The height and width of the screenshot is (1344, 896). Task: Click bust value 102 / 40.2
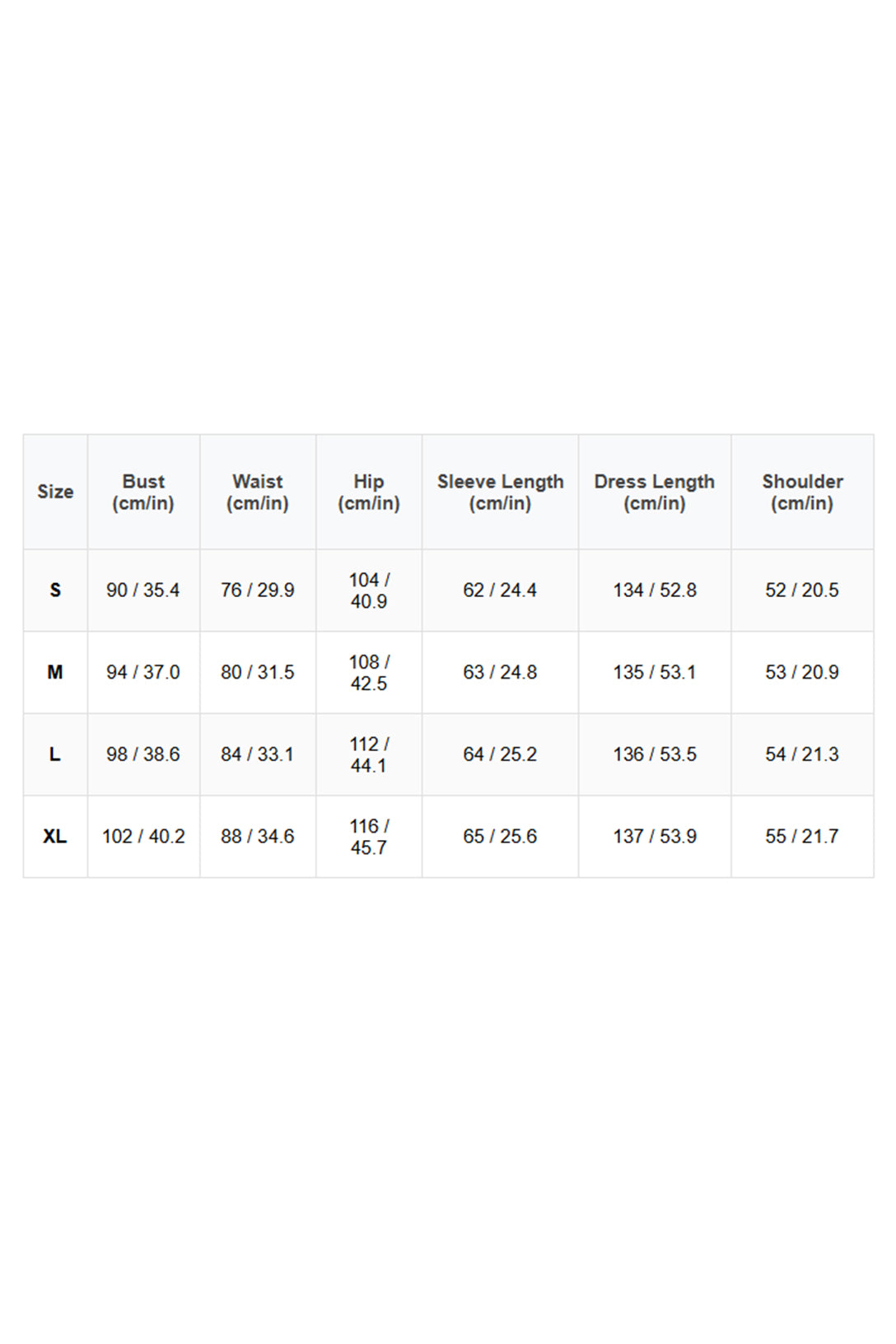pos(143,836)
